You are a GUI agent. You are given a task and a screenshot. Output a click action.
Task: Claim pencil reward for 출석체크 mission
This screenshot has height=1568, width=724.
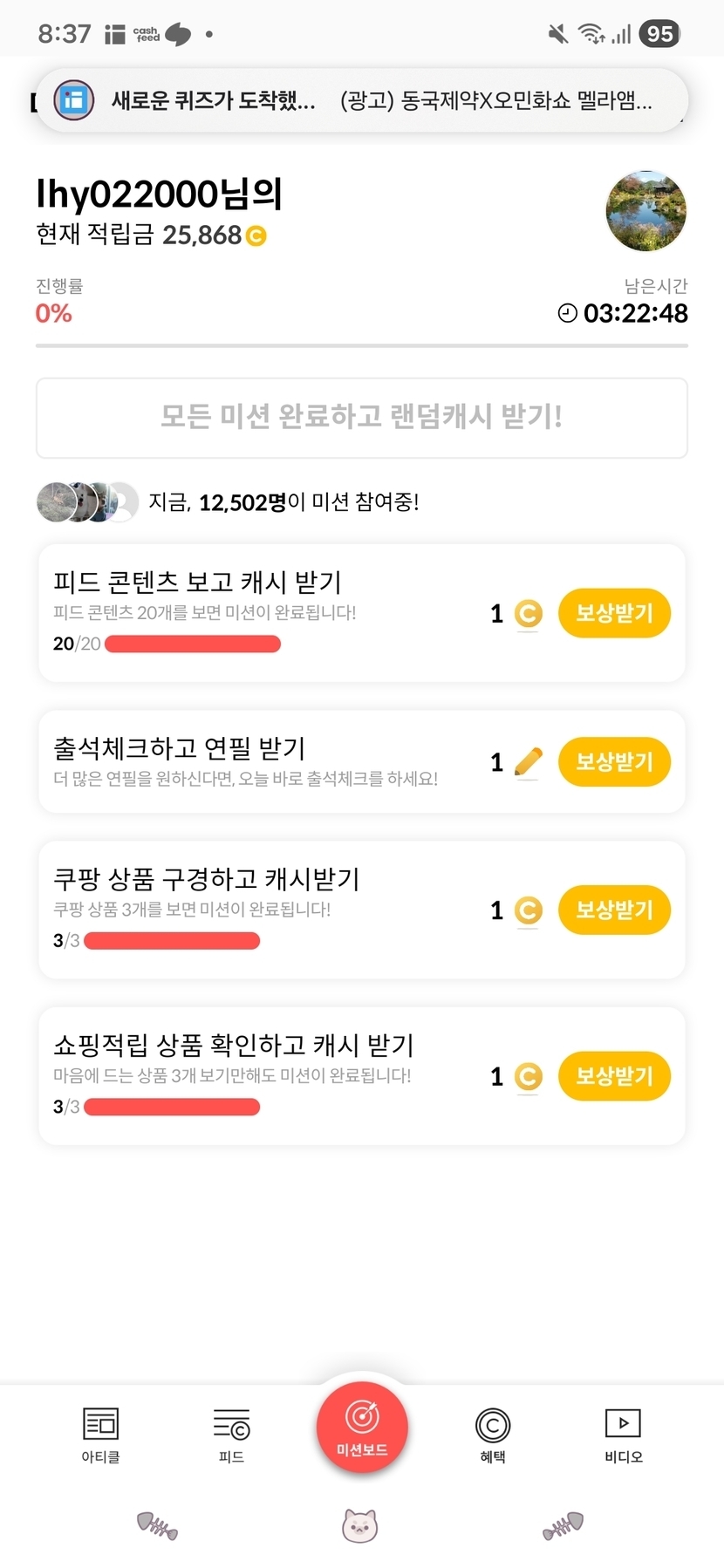point(614,761)
